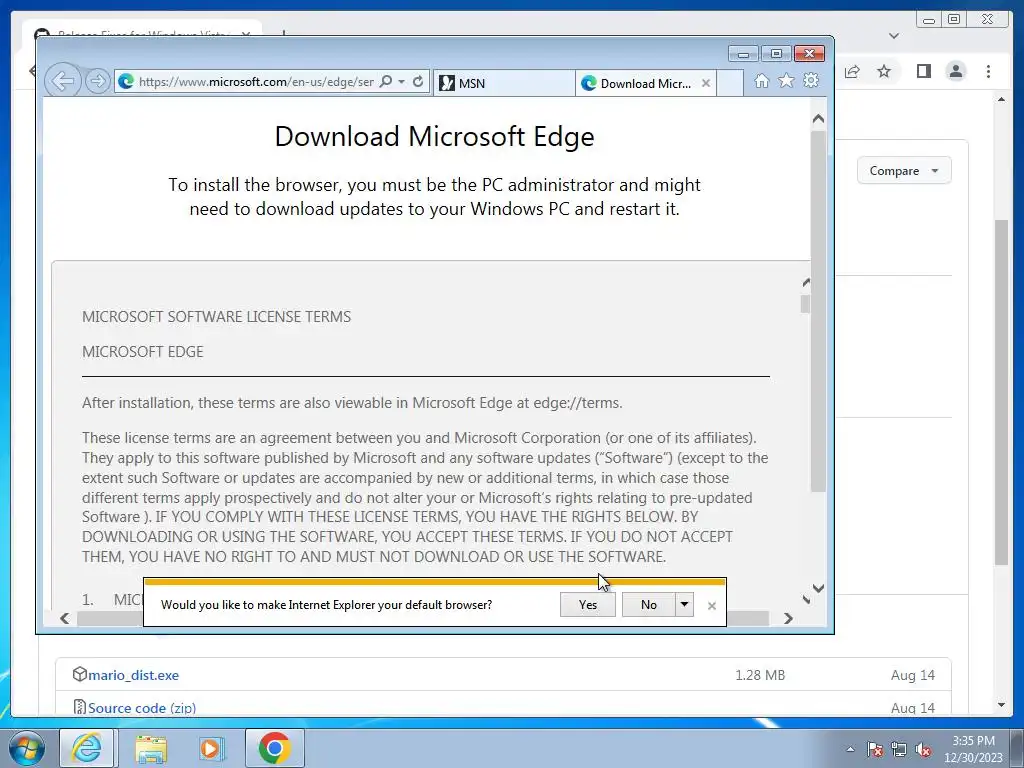Open the taskbar clock and date
Viewport: 1024px width, 768px height.
pyautogui.click(x=973, y=749)
